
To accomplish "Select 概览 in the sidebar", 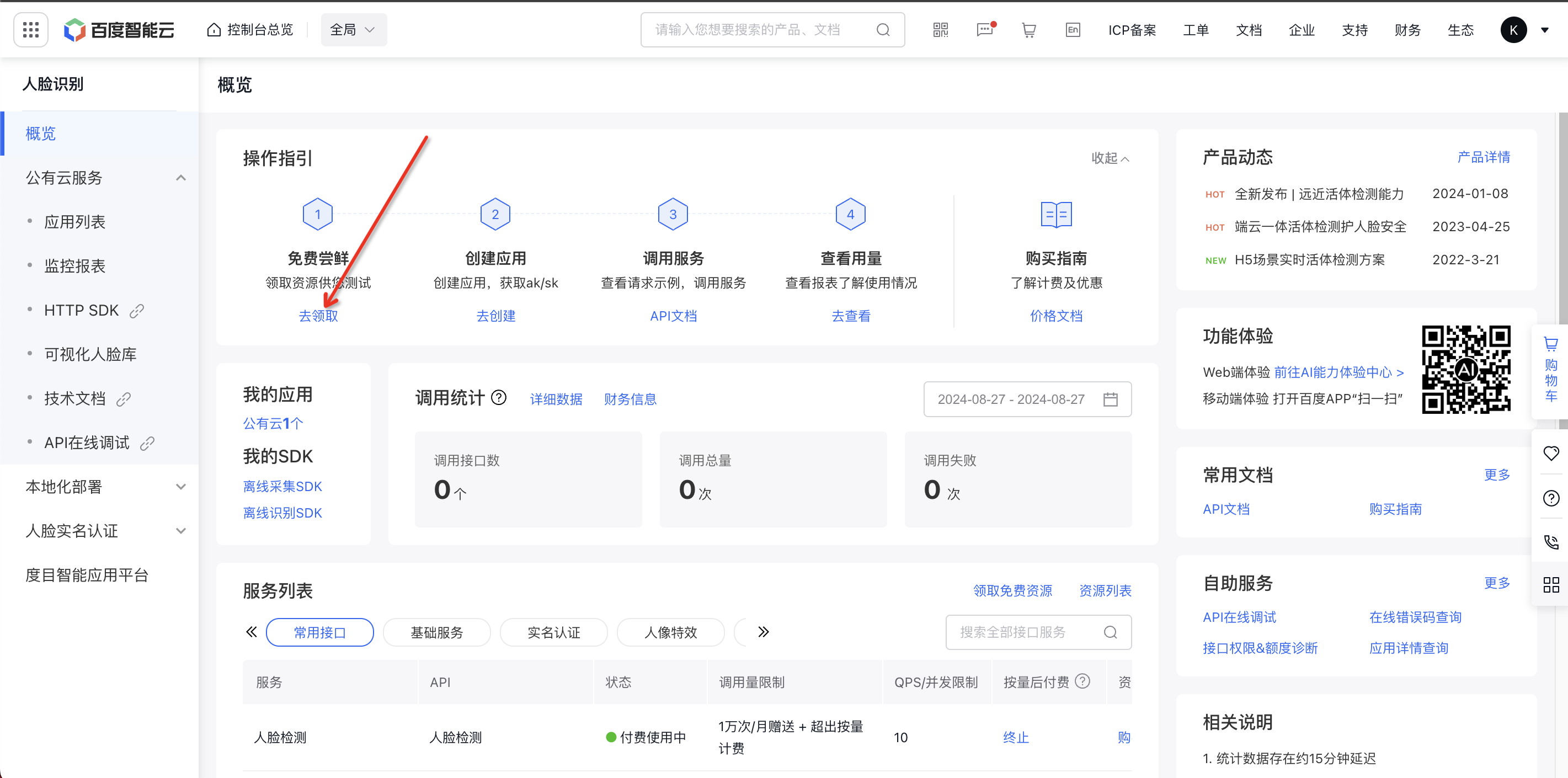I will pyautogui.click(x=99, y=134).
